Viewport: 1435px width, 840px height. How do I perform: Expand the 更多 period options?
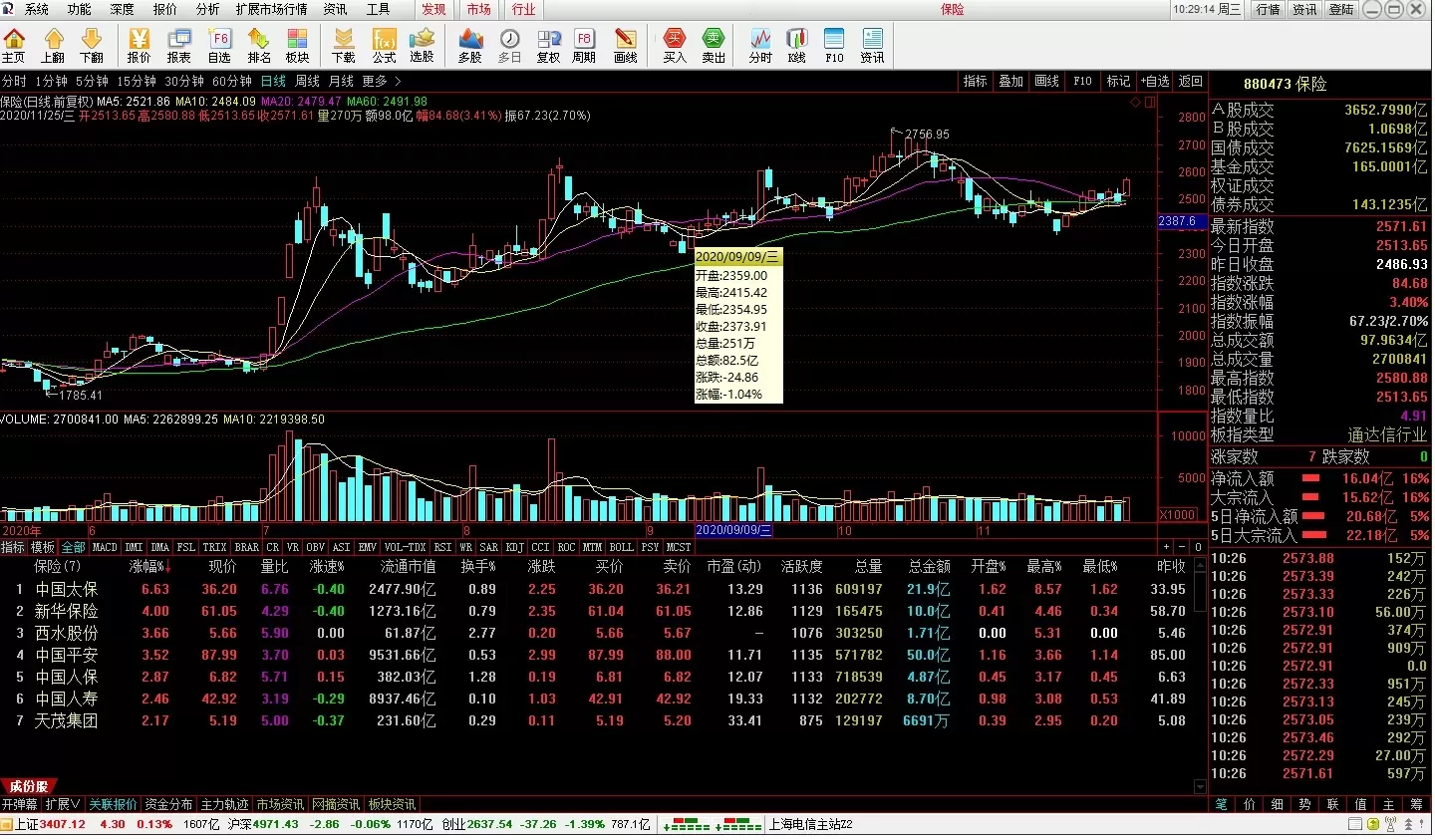tap(381, 81)
